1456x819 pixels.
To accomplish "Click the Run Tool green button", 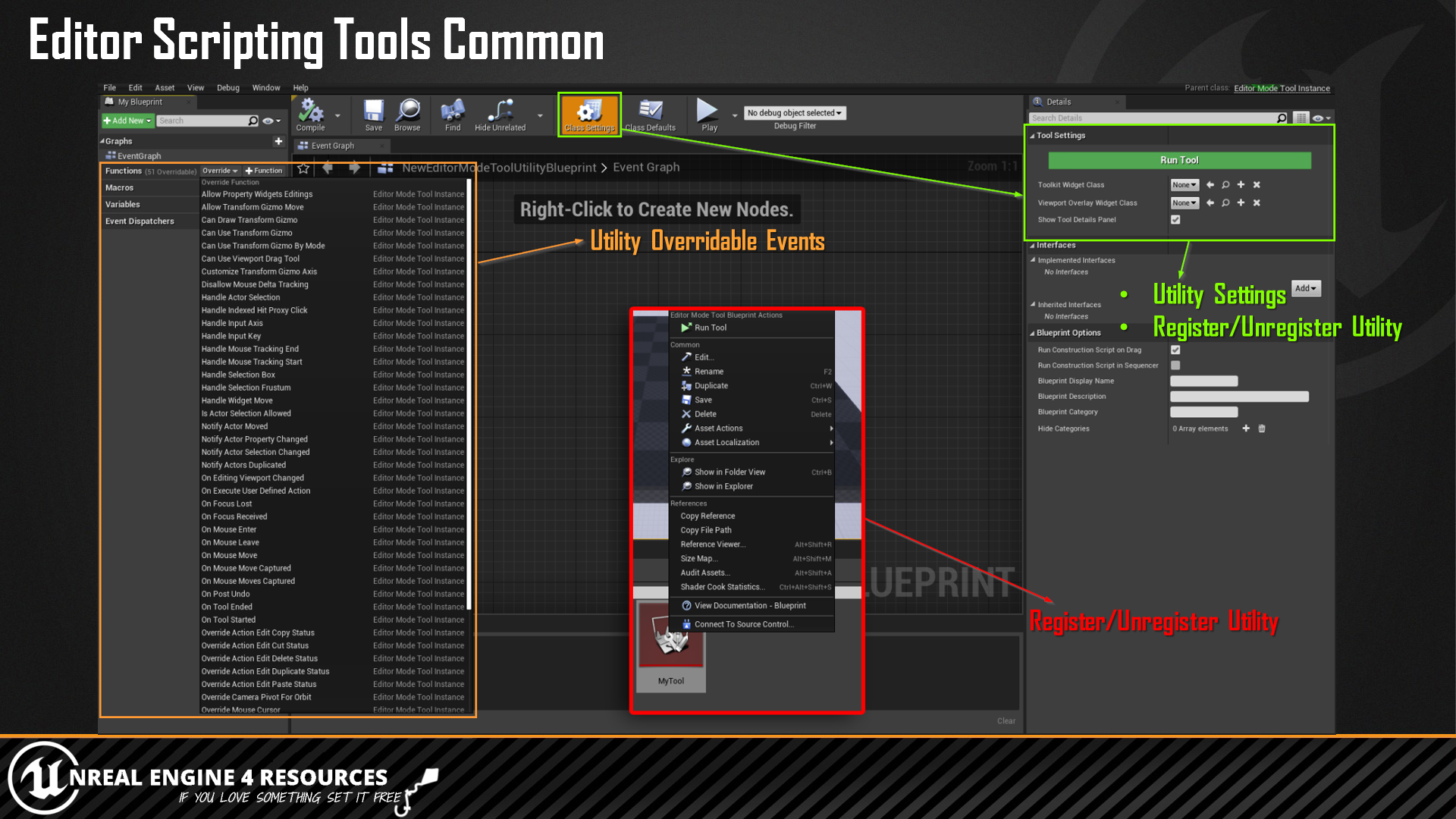I will [x=1179, y=159].
